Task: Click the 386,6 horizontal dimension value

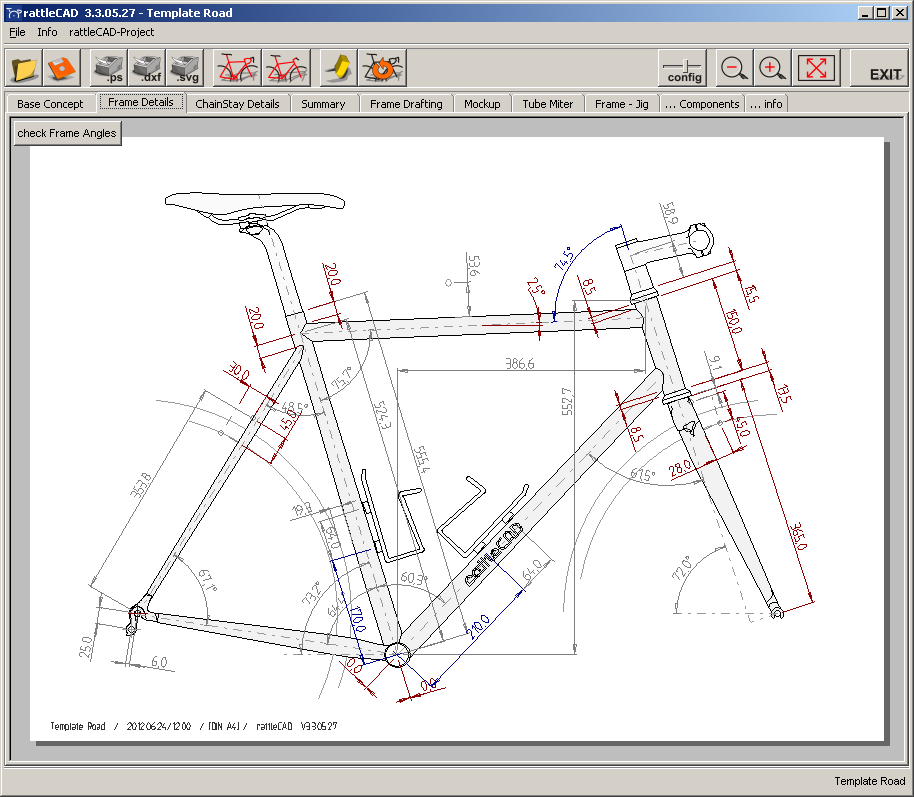Action: (x=519, y=364)
